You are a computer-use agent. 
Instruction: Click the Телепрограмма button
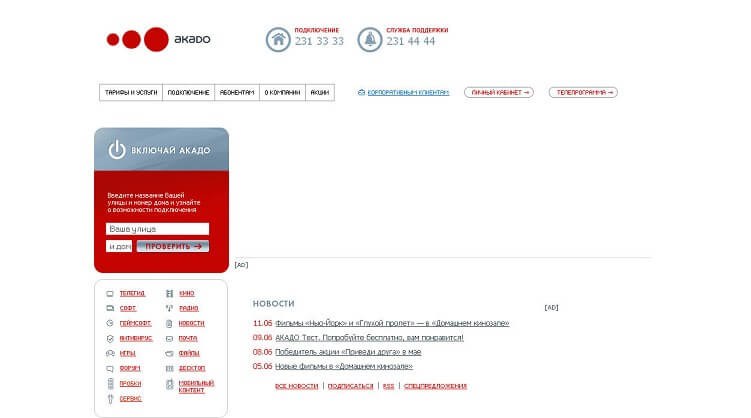coord(583,92)
